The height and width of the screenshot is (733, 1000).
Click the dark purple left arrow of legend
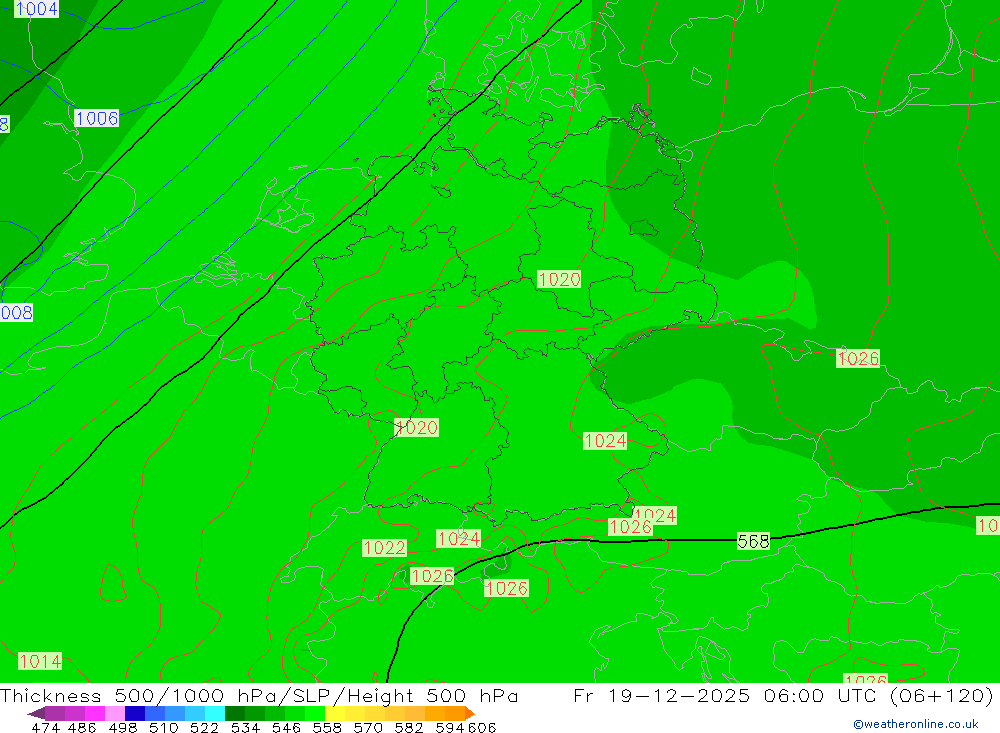click(x=36, y=713)
